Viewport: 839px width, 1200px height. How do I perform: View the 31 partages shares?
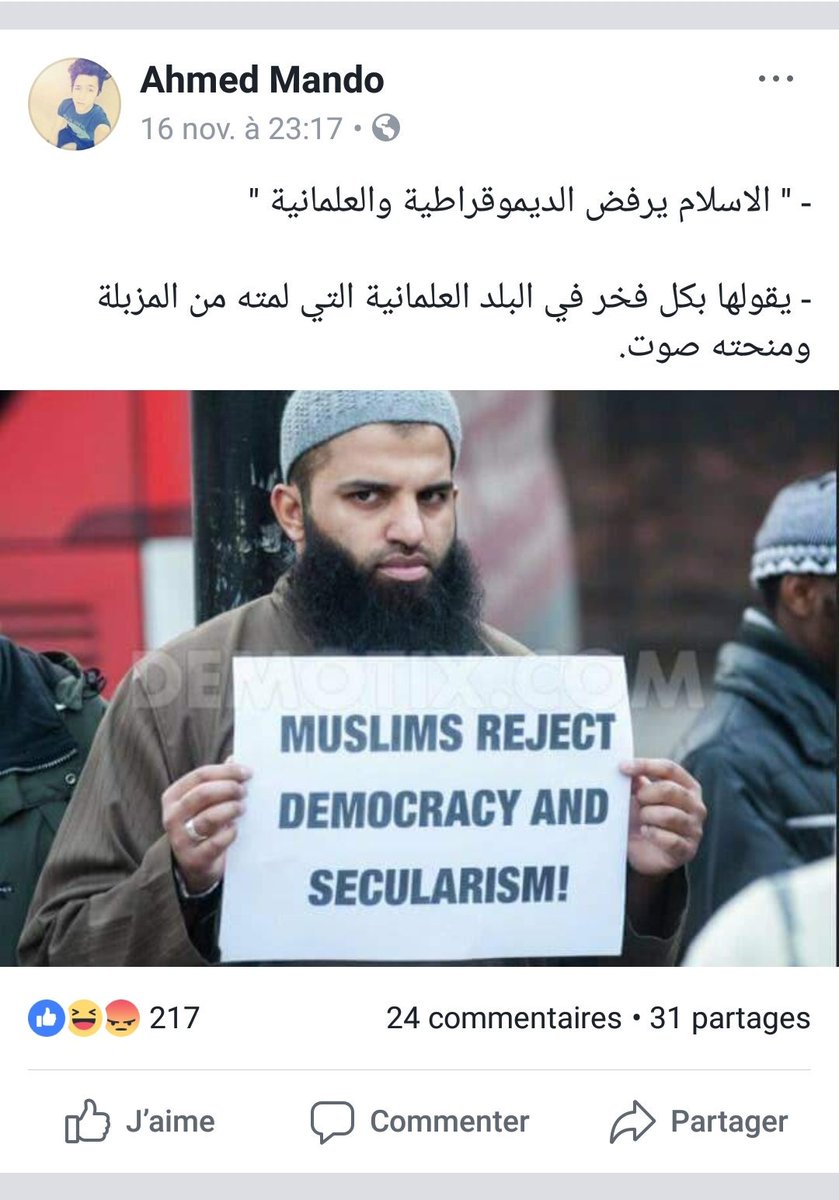tap(730, 1019)
